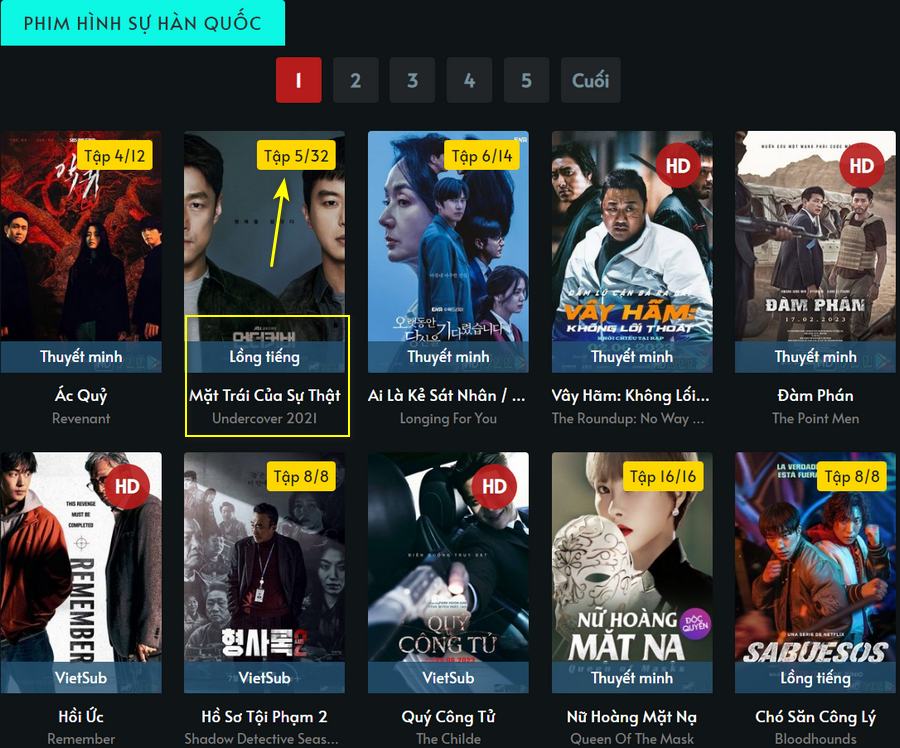
Task: Click the Tập 4/12 episode badge
Action: [x=115, y=156]
